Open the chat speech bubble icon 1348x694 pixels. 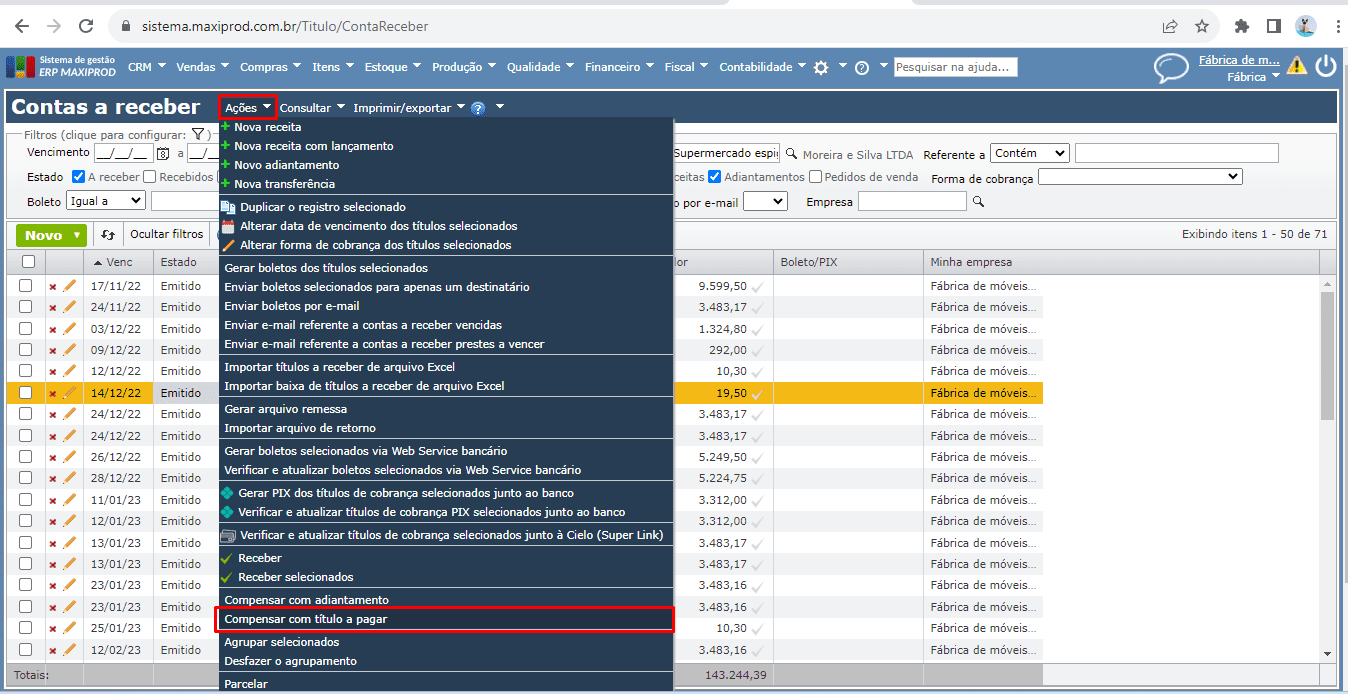coord(1171,68)
